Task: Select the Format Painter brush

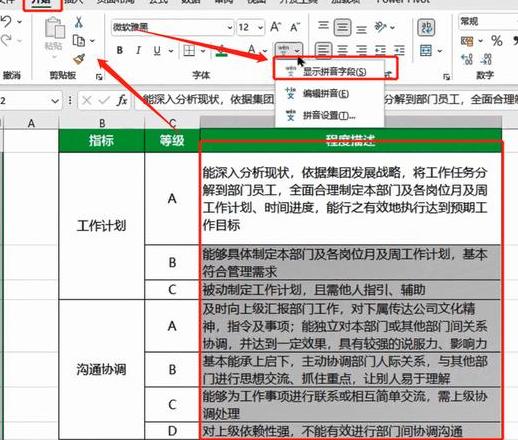Action: tap(79, 59)
